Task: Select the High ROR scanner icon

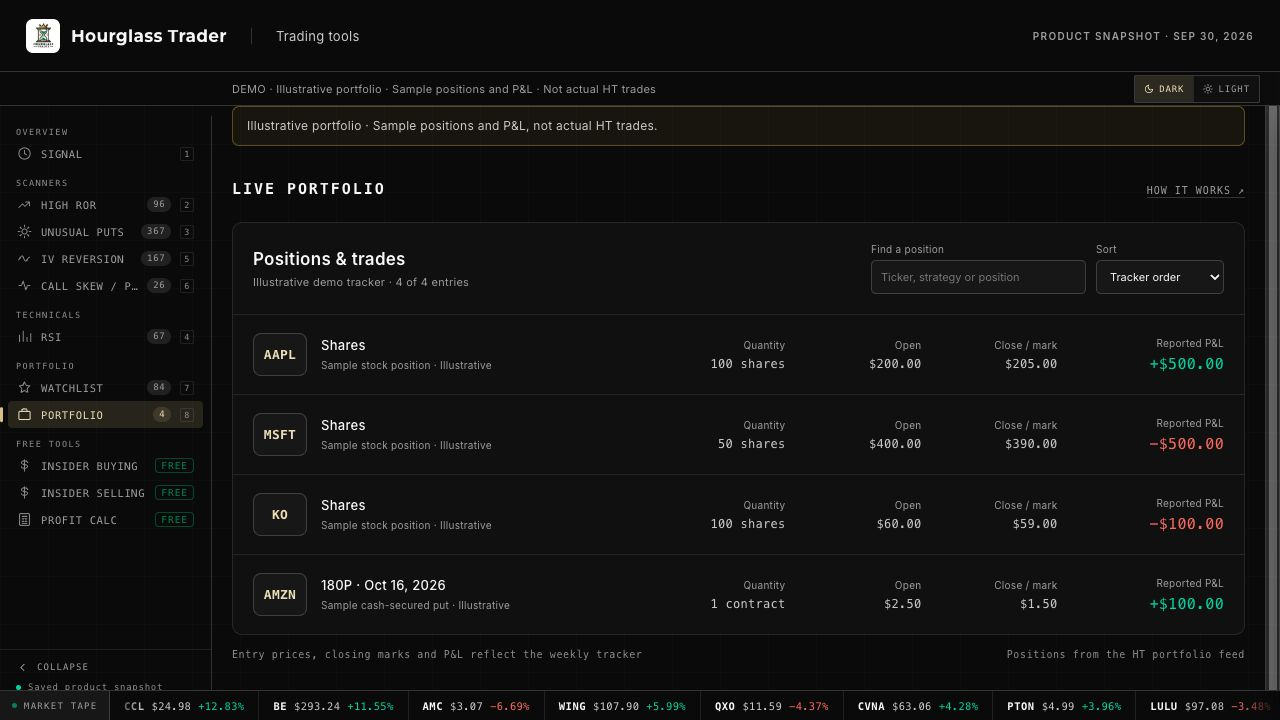Action: click(24, 205)
